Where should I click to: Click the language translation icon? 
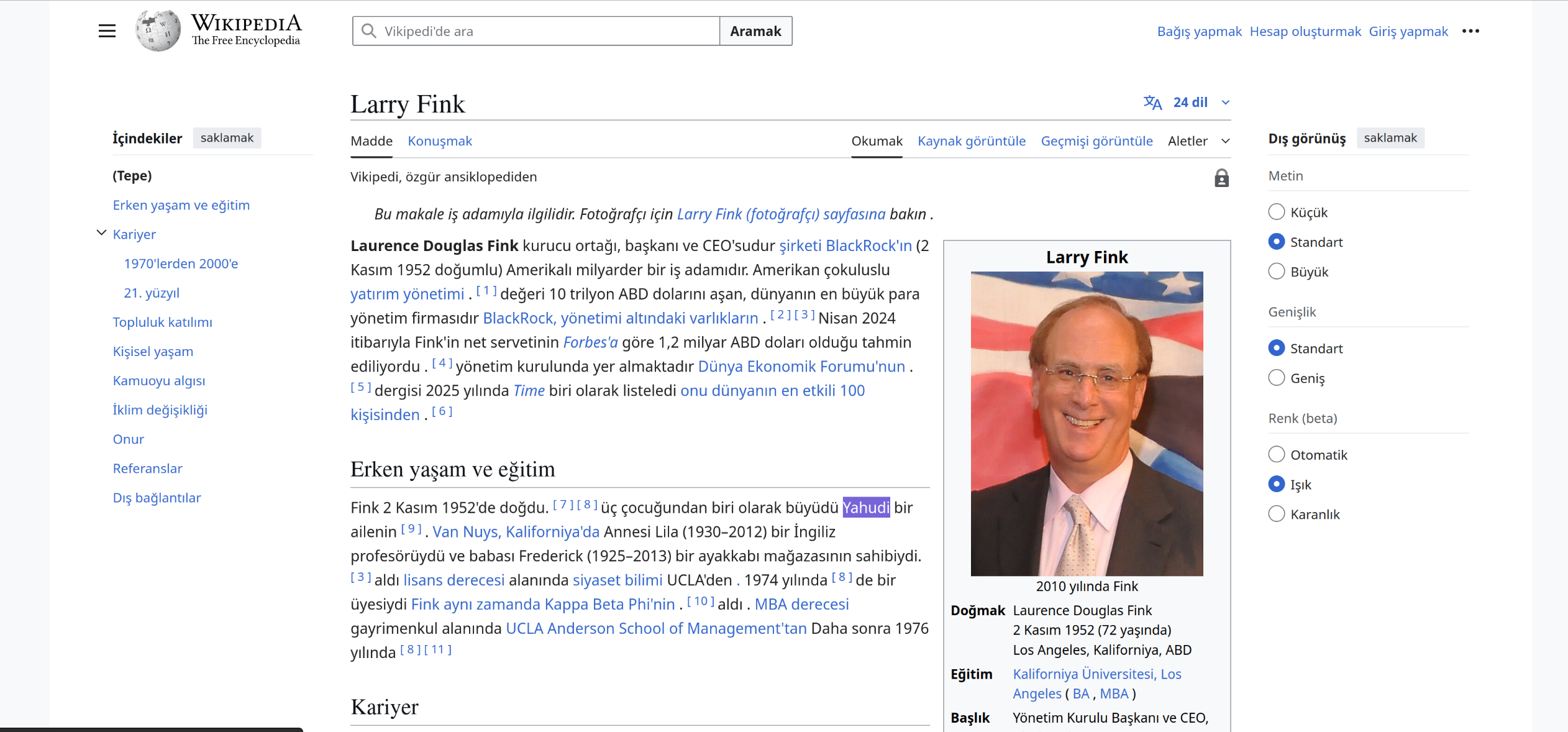coord(1152,103)
